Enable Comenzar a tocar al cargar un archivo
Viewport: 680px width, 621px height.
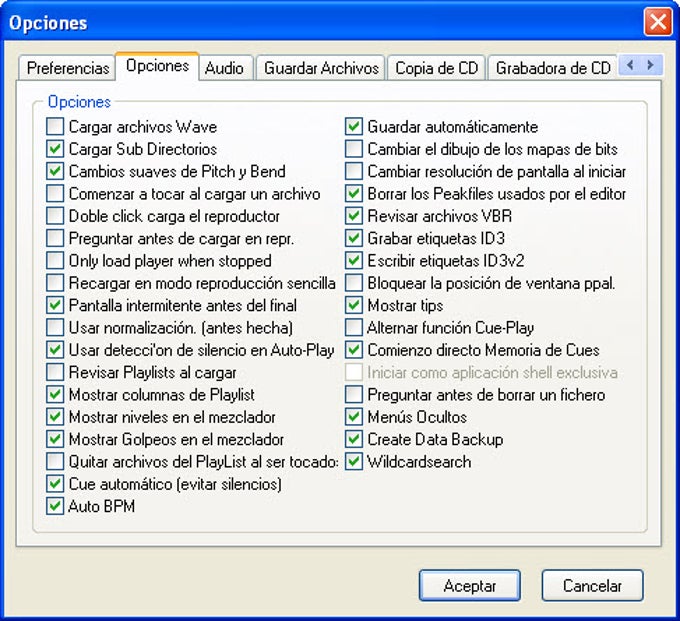[55, 193]
